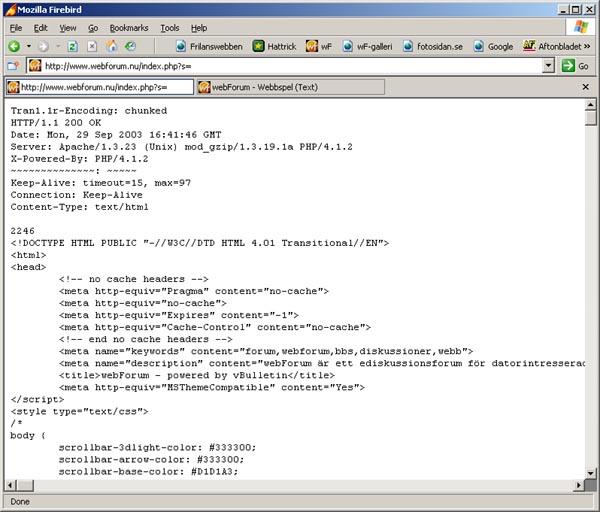The width and height of the screenshot is (600, 512).
Task: Open the Bookmarks menu
Action: (129, 28)
